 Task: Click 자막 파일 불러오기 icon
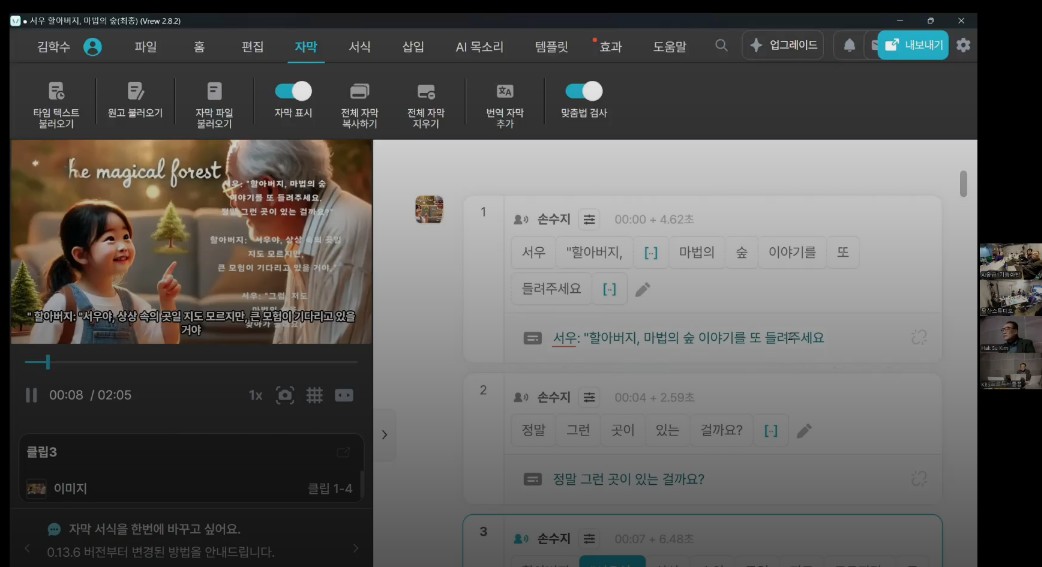(214, 92)
